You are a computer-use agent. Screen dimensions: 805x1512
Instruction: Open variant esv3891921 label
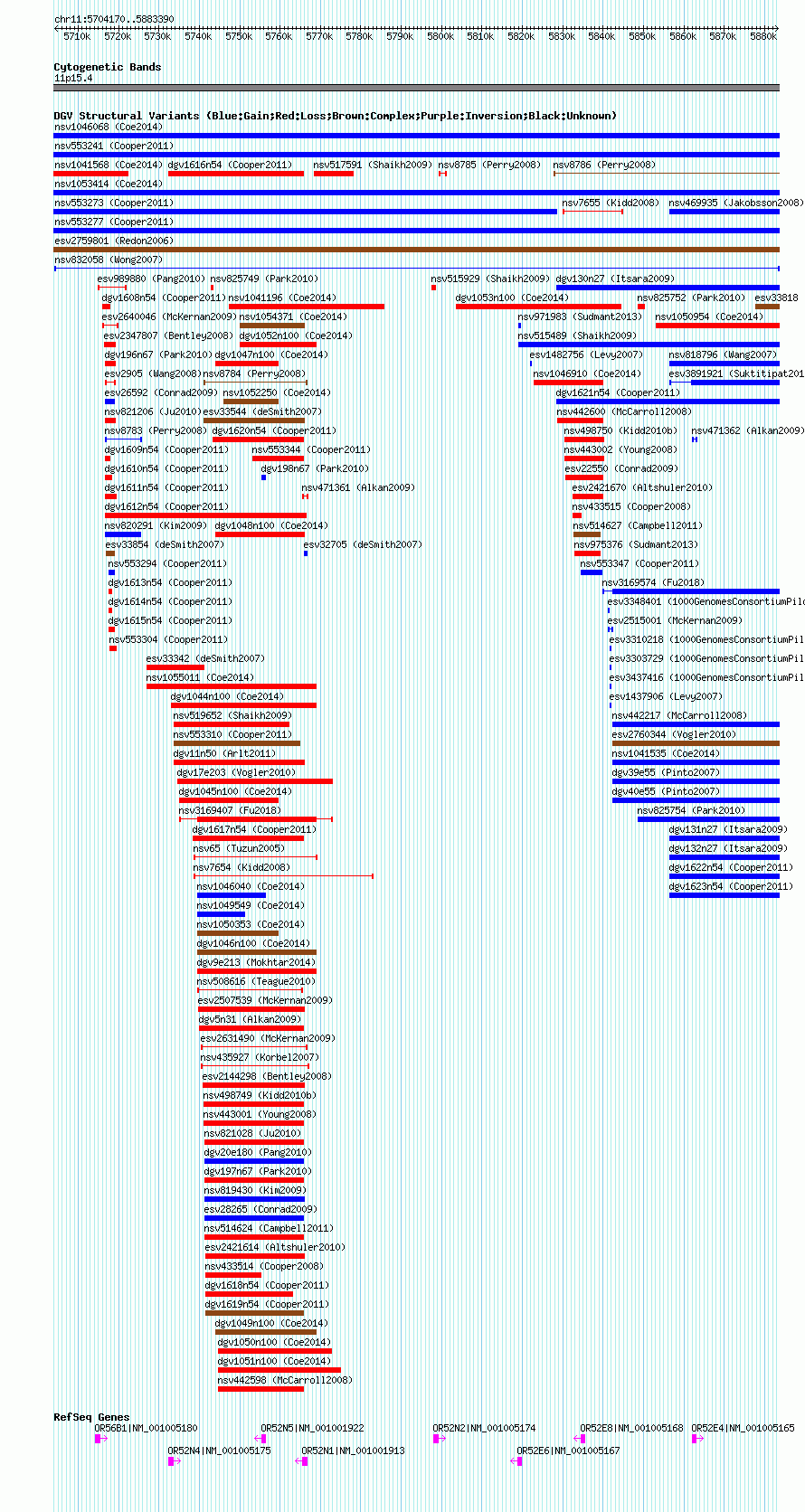click(735, 373)
